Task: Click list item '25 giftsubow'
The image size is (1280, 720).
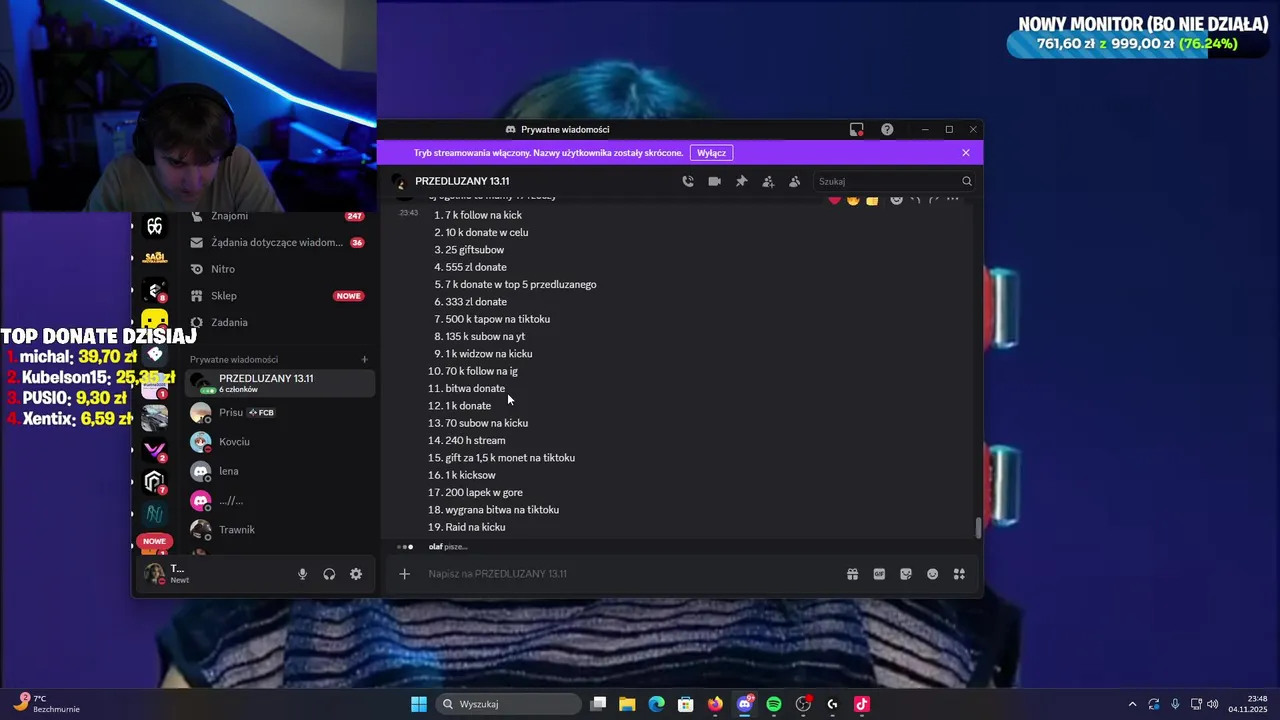Action: pyautogui.click(x=475, y=250)
